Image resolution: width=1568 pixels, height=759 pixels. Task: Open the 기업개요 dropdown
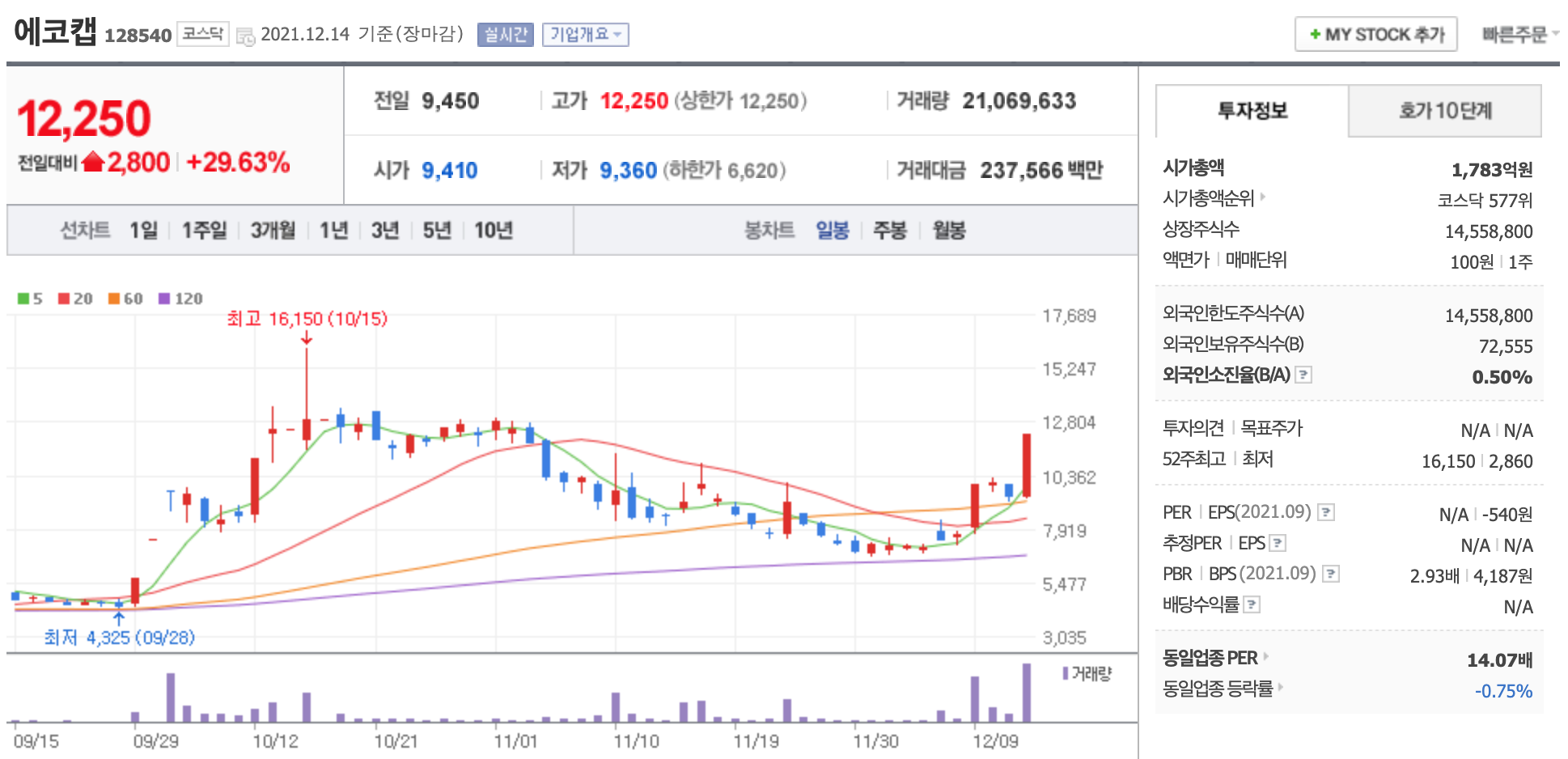585,35
